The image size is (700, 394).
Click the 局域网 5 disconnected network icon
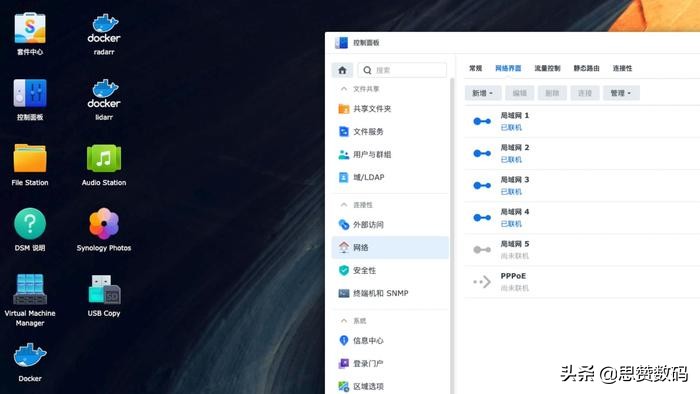[x=482, y=250]
